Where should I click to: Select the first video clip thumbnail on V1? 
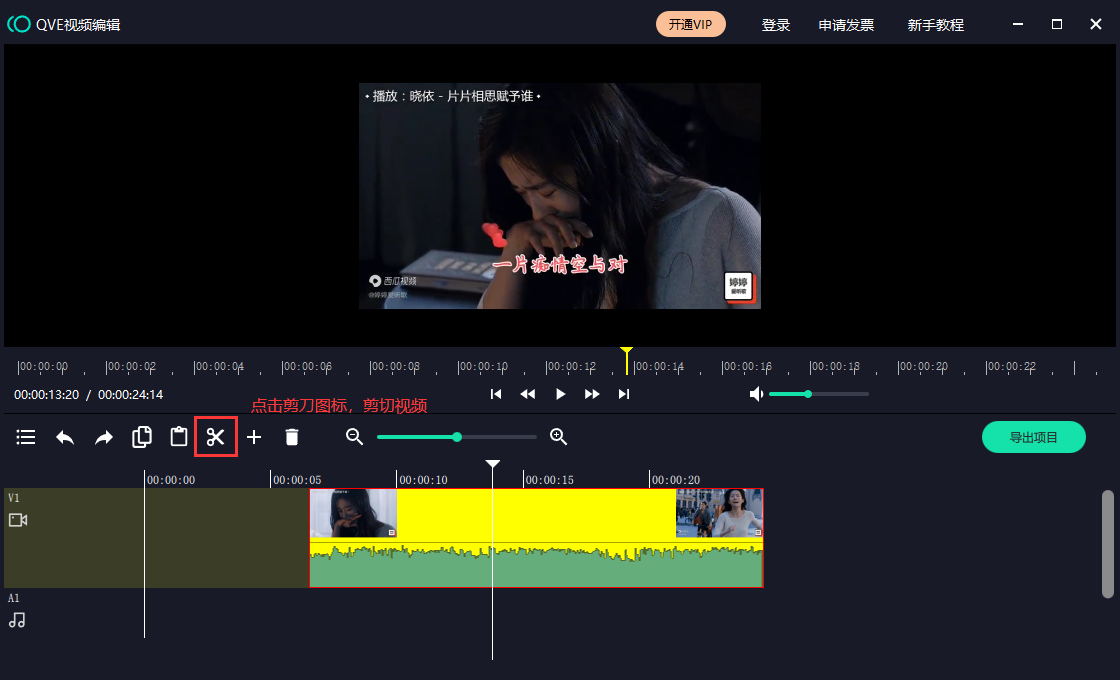pyautogui.click(x=353, y=513)
